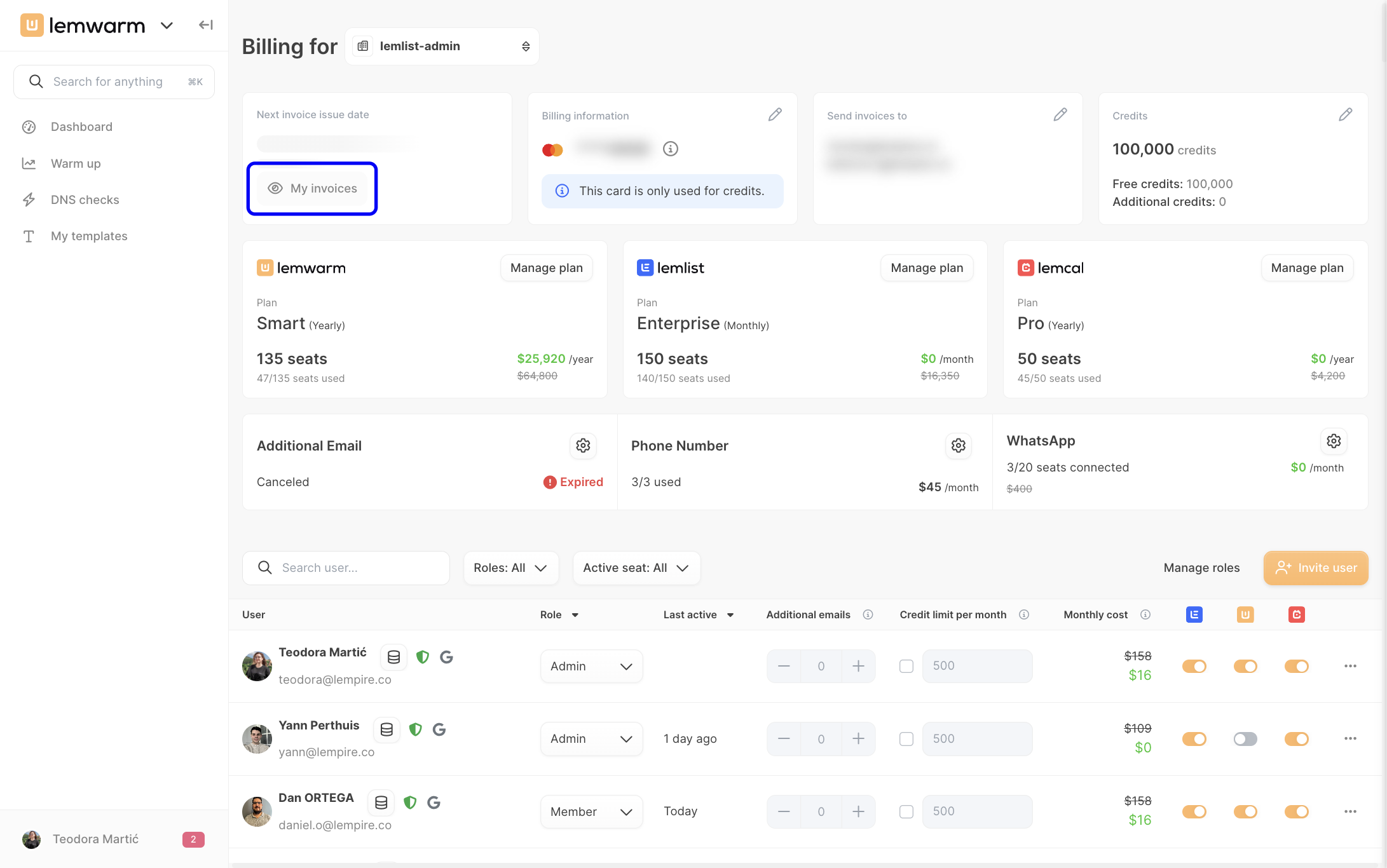Click the card info icon next to Mastercard

pyautogui.click(x=671, y=149)
